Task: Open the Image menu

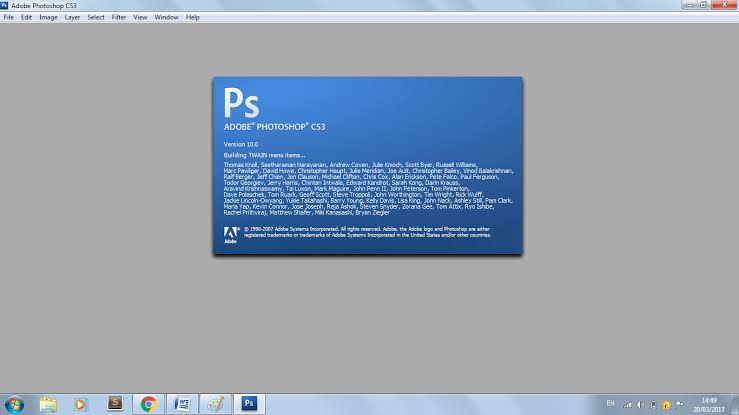Action: (48, 17)
